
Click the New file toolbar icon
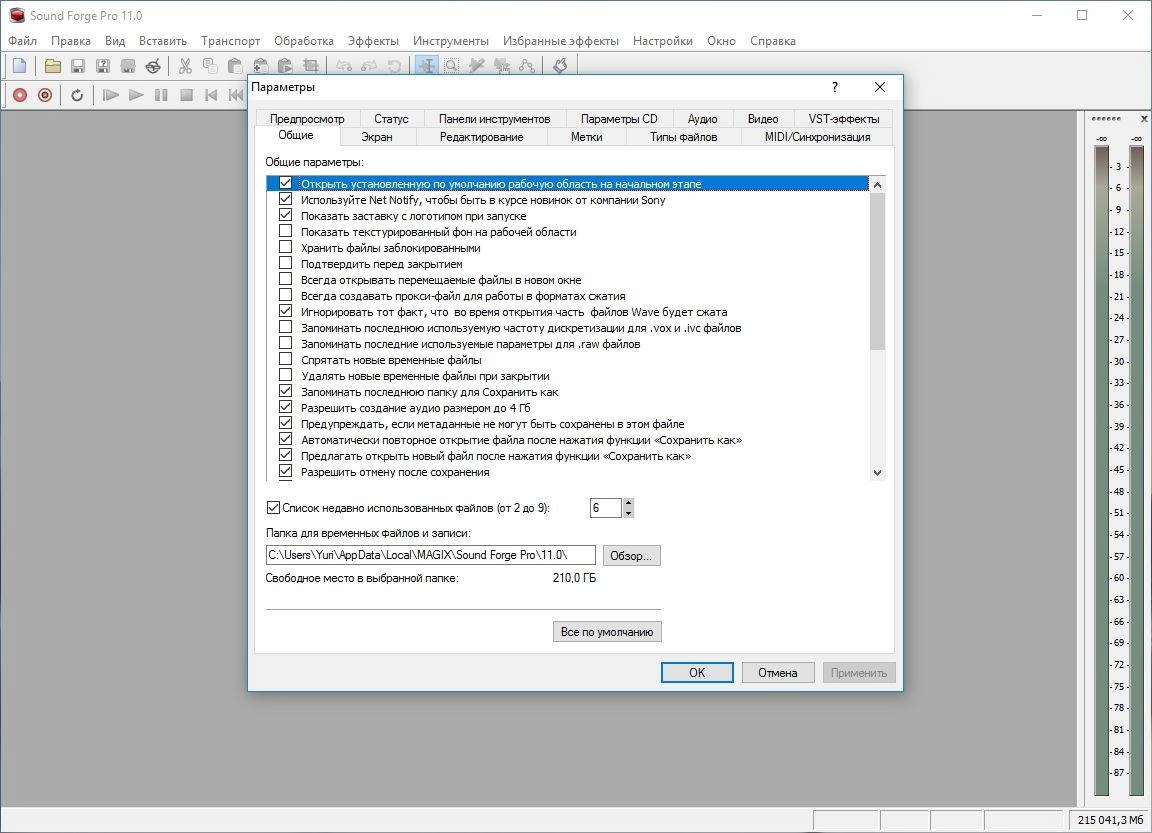coord(20,66)
